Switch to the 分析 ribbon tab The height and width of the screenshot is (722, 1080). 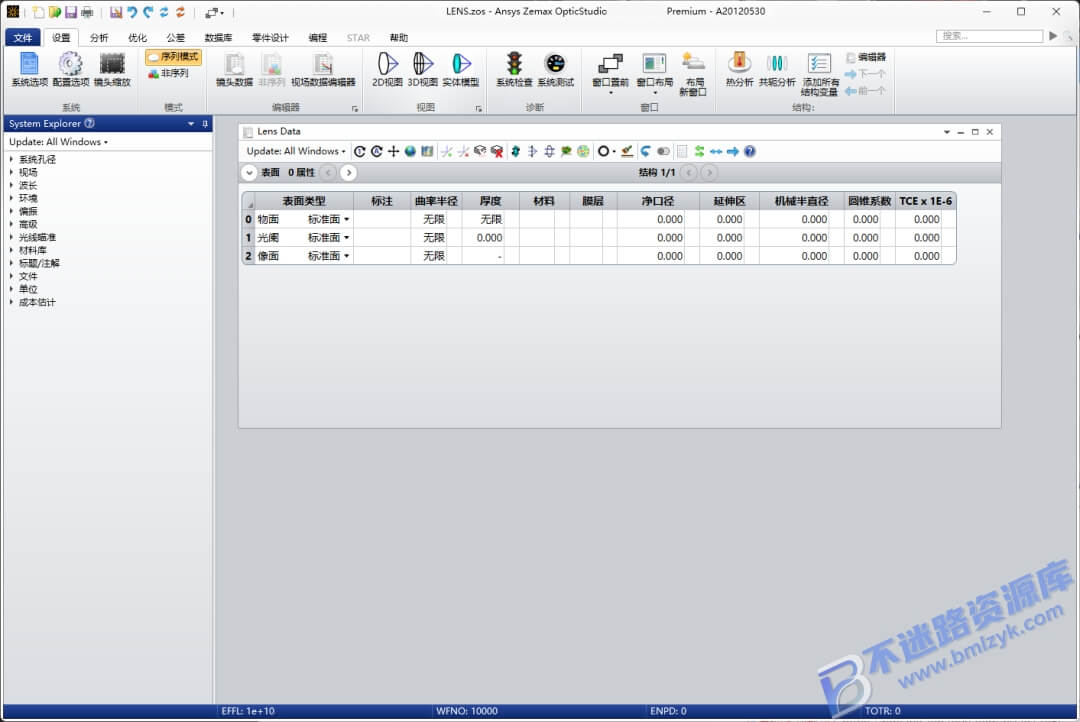99,37
